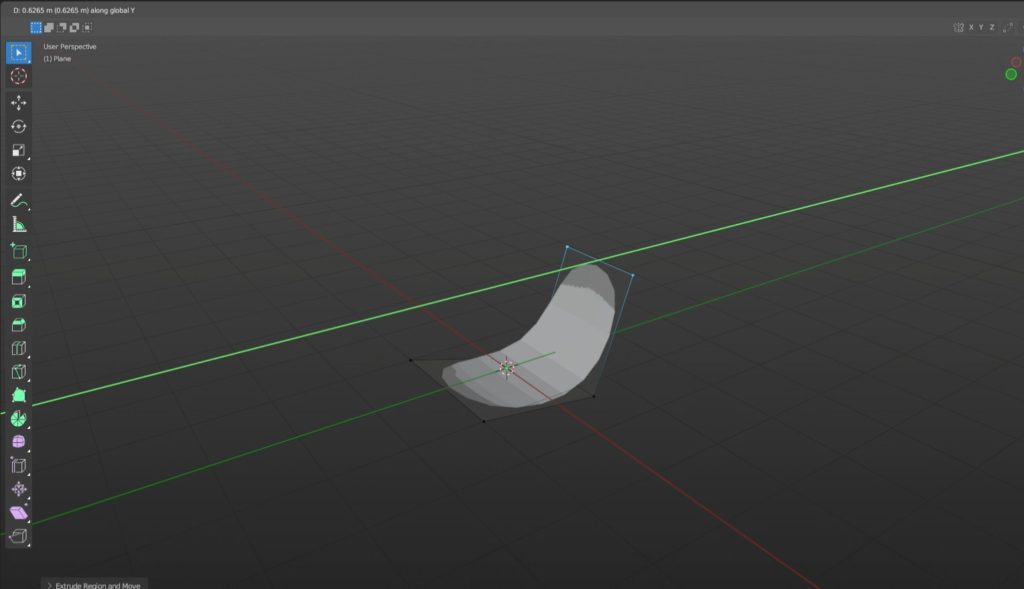Activate the Bevel tool
Image resolution: width=1024 pixels, height=589 pixels.
(18, 325)
